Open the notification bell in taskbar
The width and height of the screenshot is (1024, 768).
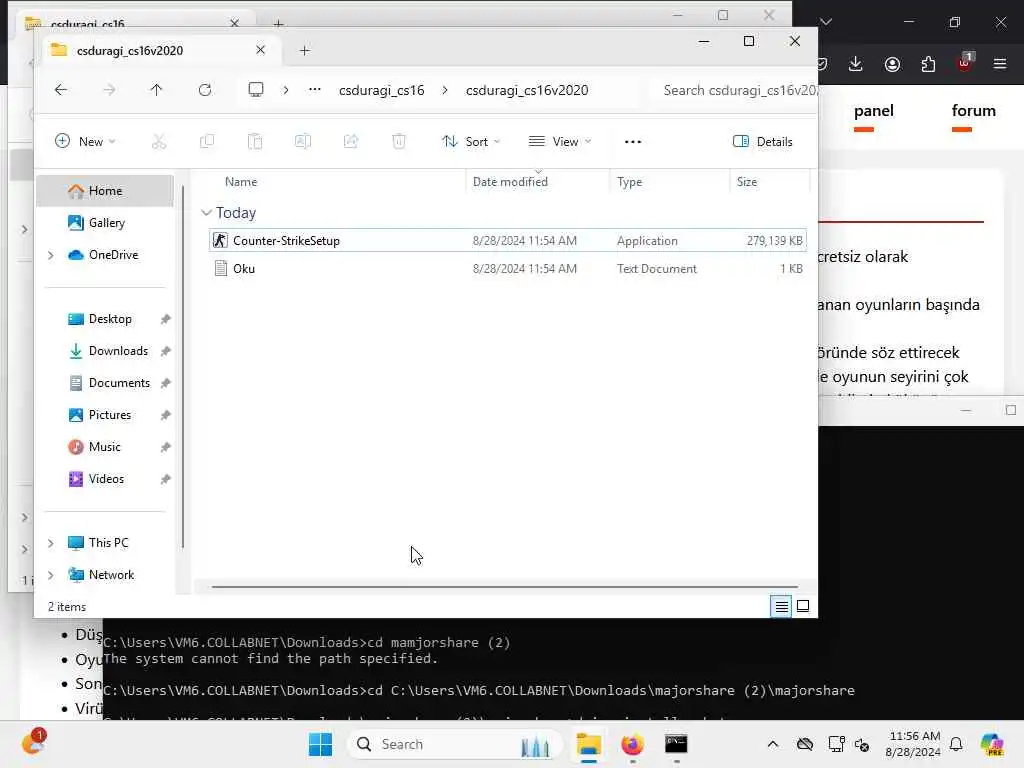pos(956,744)
